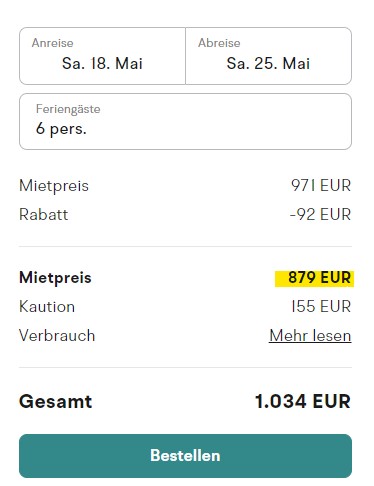Screen dimensions: 374x486
Task: Click the 971 EUR rental price value
Action: tap(321, 185)
